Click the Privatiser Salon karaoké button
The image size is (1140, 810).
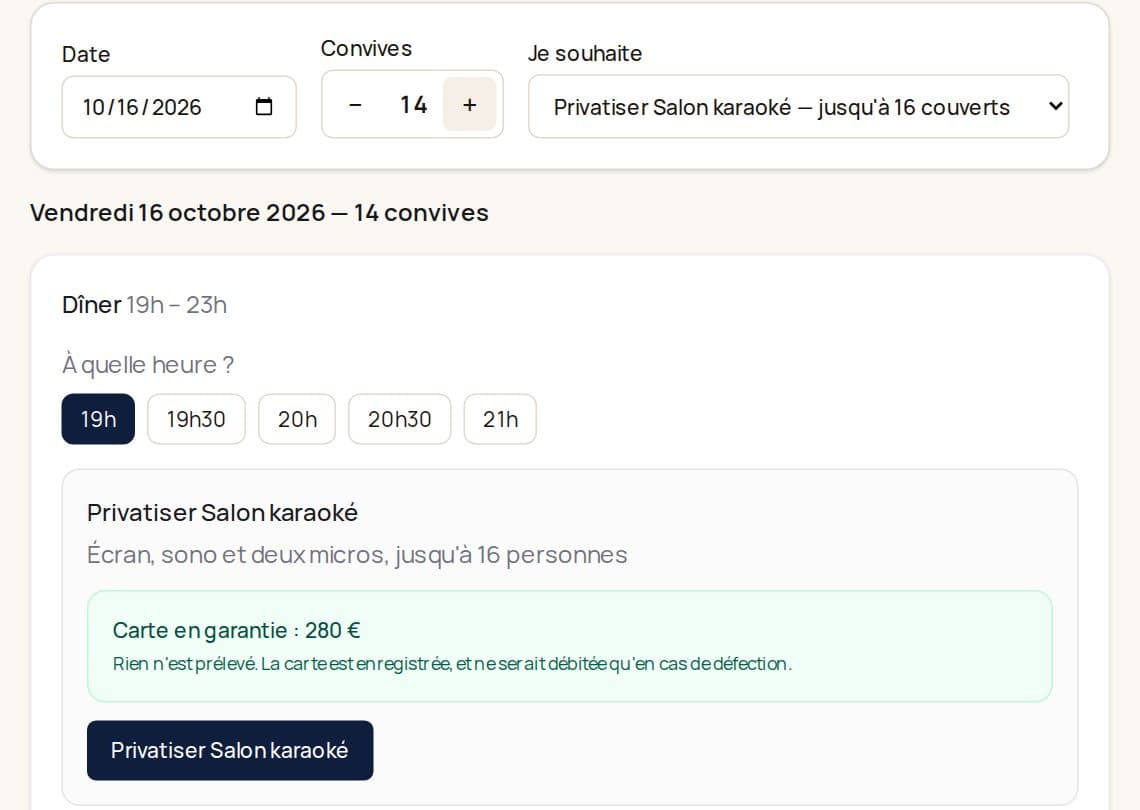point(230,750)
